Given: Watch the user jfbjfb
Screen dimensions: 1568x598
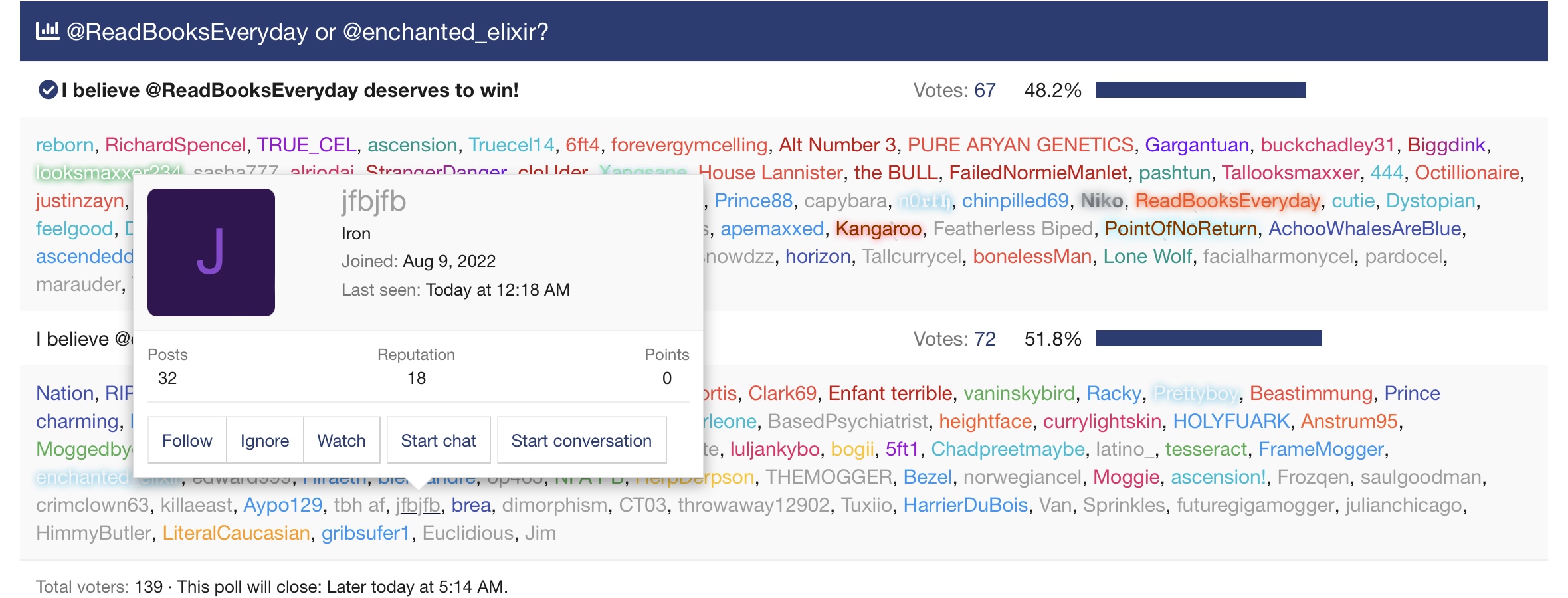Looking at the screenshot, I should coord(342,441).
